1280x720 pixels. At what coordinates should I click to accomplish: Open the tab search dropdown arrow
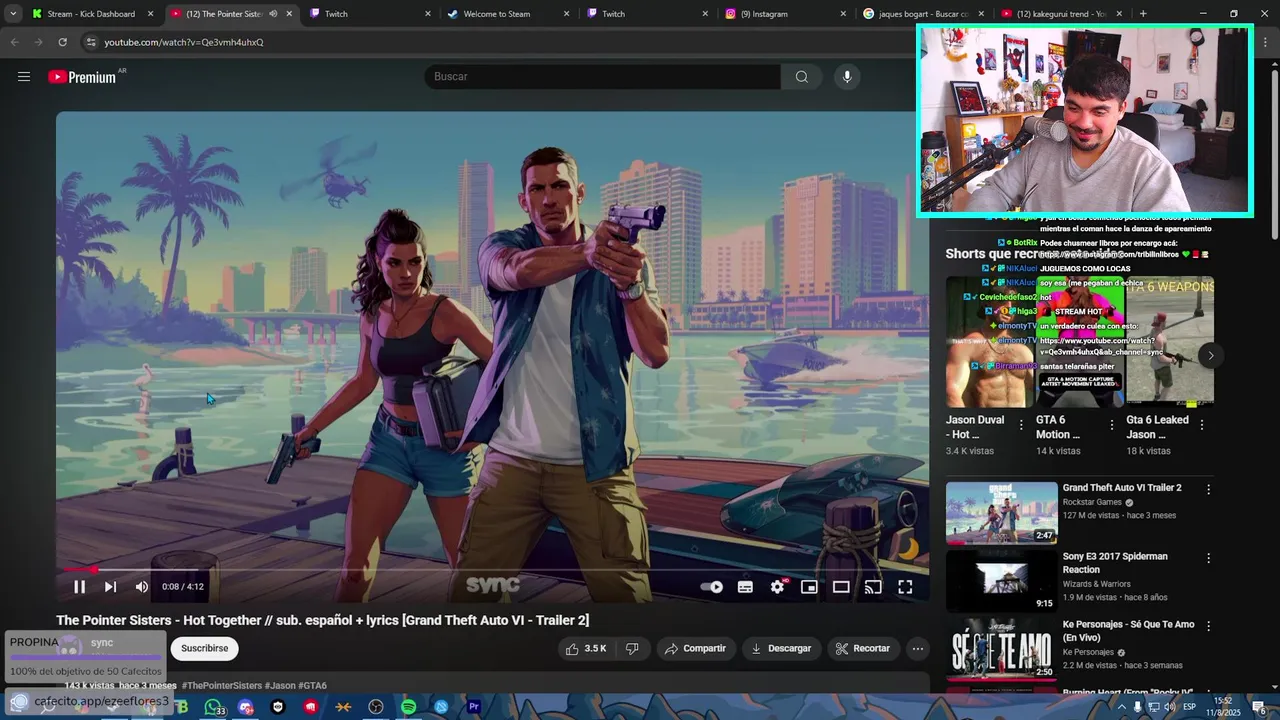click(x=12, y=14)
